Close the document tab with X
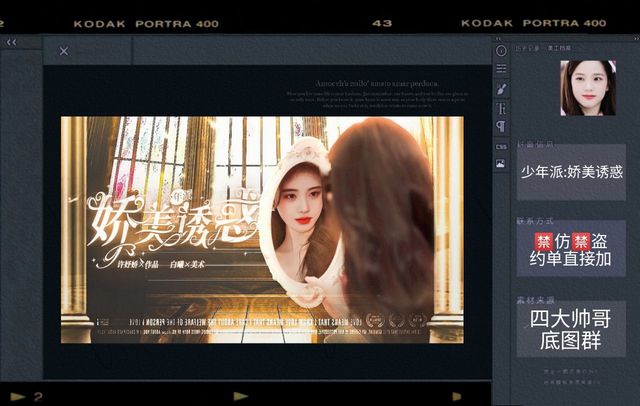 64,51
